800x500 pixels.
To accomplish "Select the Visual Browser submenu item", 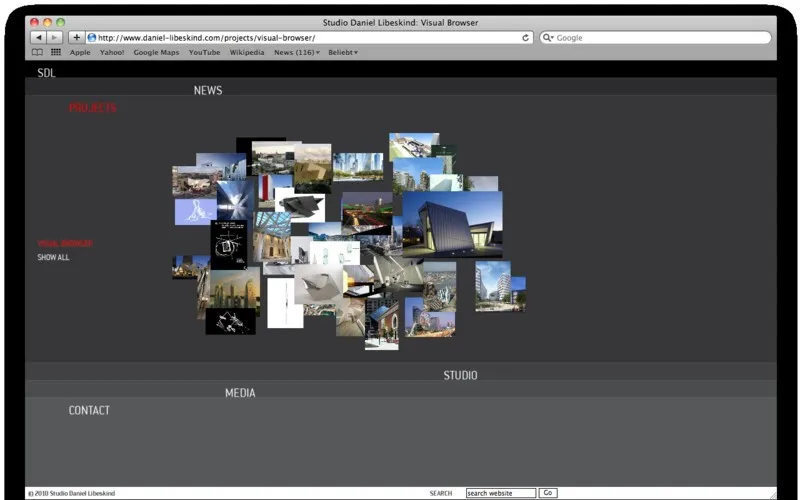I will coord(65,243).
